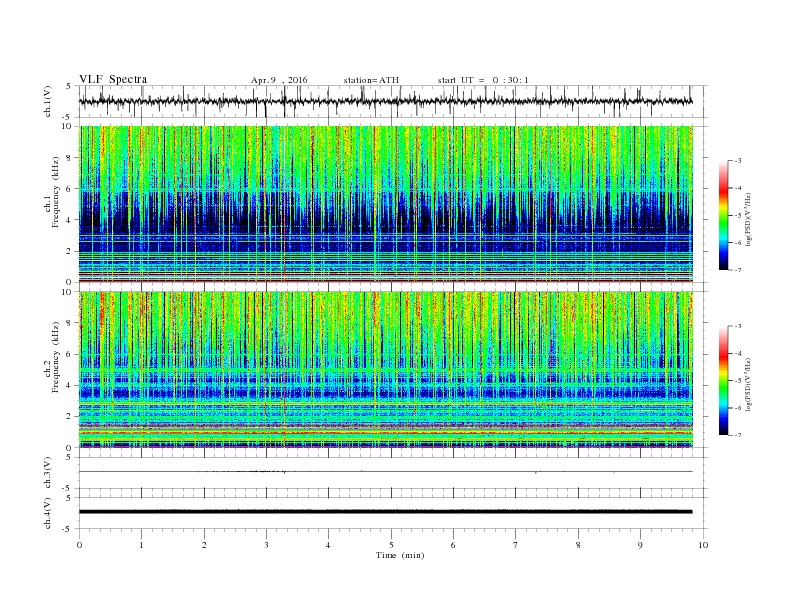Click the 'station=ATH' label
Screen dimensions: 792x612
pyautogui.click(x=371, y=80)
